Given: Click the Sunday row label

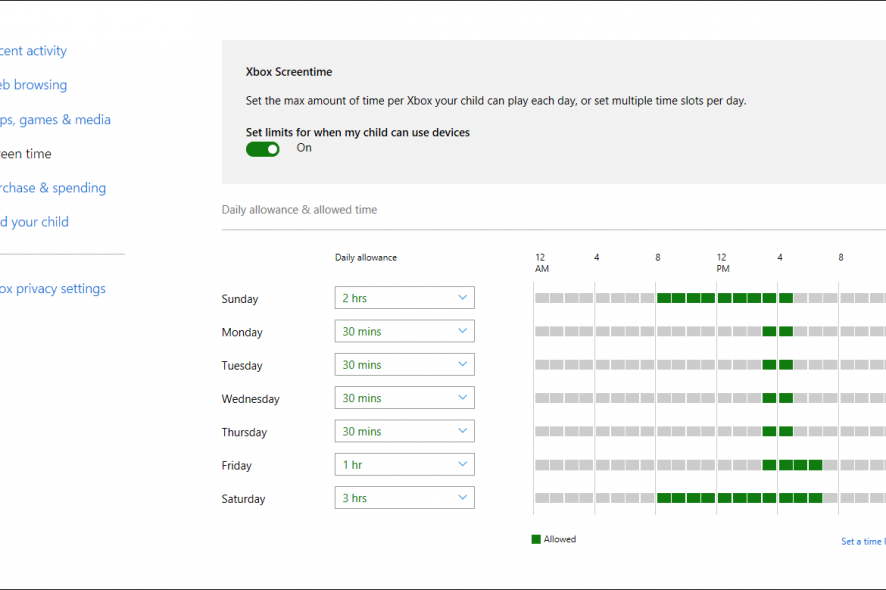Looking at the screenshot, I should click(x=240, y=299).
